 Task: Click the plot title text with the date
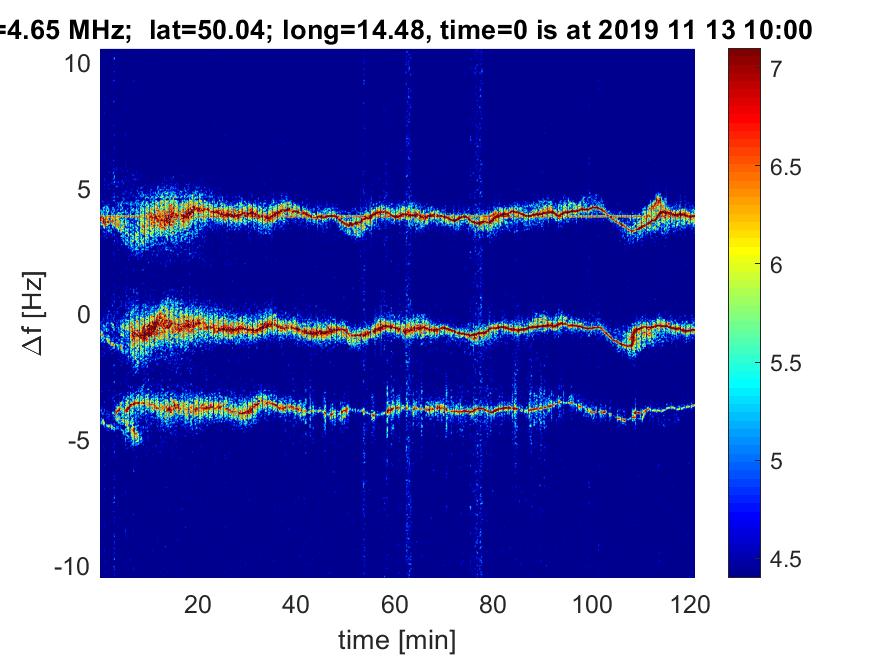coord(406,29)
